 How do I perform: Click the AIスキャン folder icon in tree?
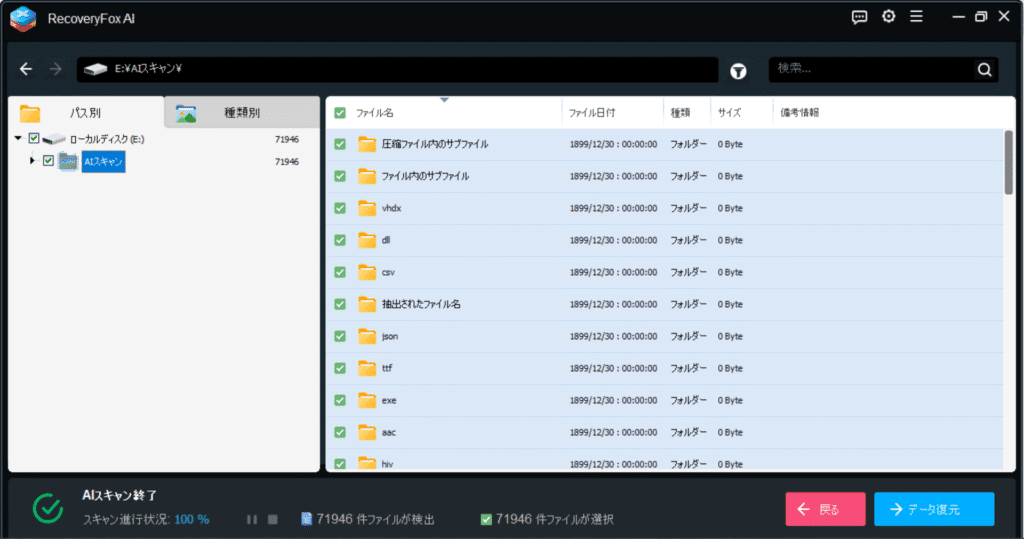tap(68, 161)
